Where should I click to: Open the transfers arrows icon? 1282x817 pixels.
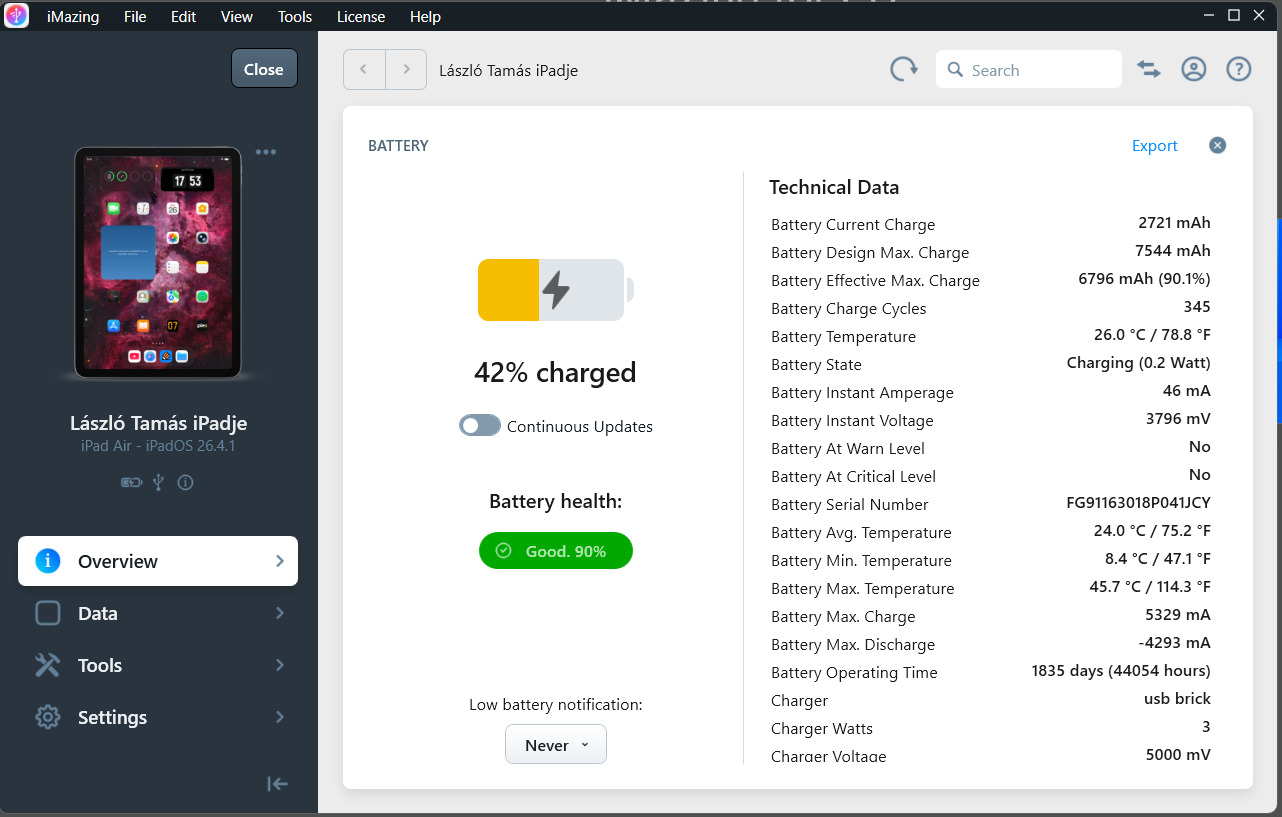coord(1149,69)
